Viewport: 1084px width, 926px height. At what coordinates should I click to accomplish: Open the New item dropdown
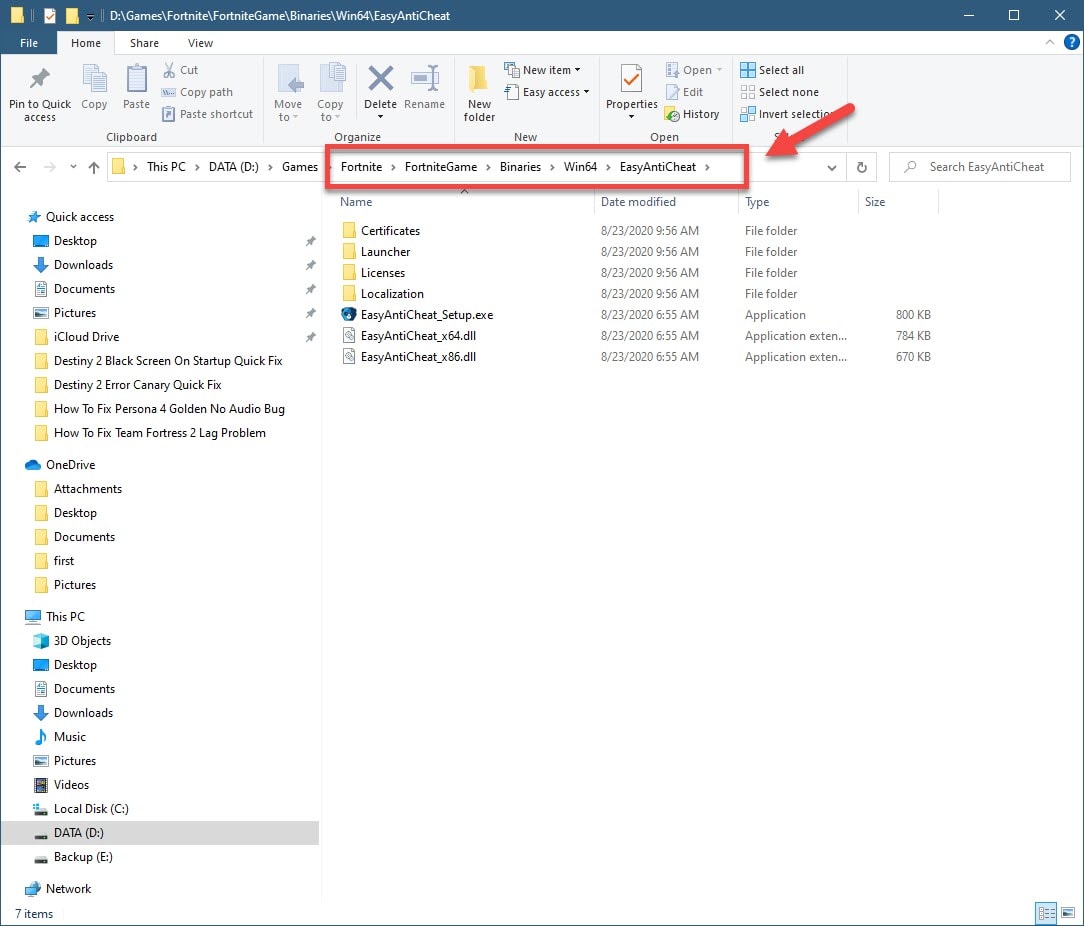click(542, 70)
